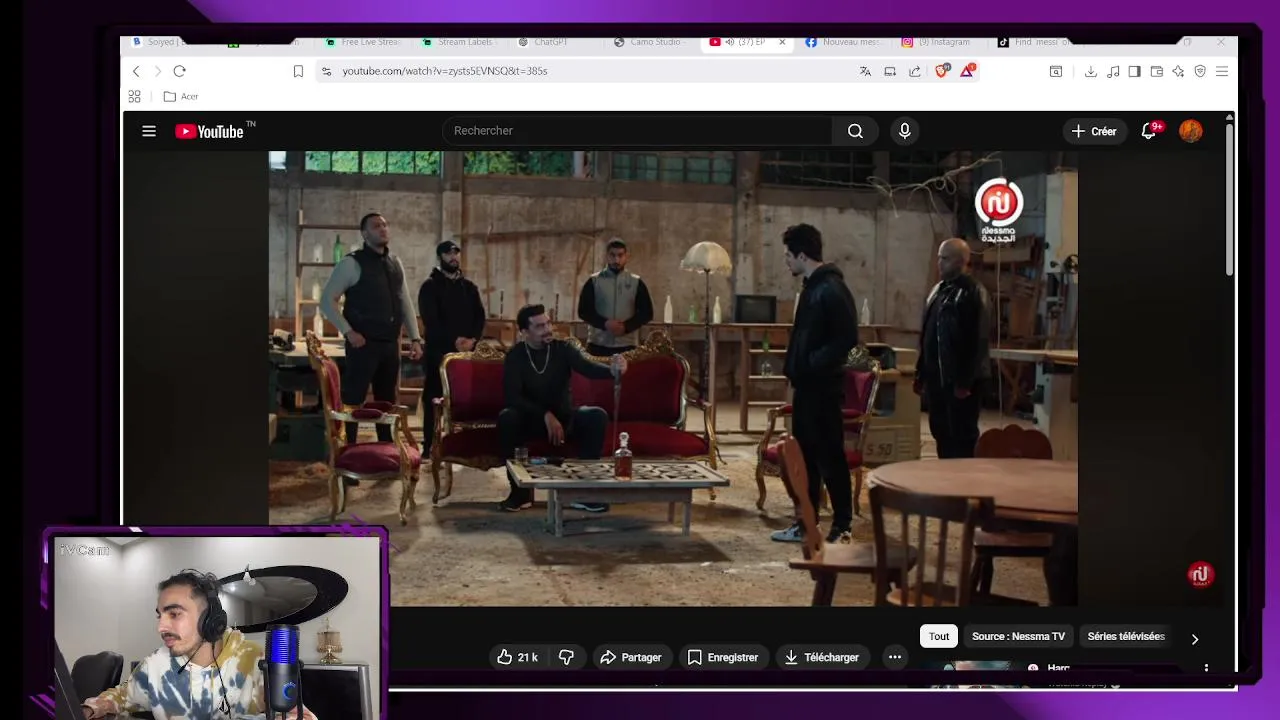Open the browser playlist music-note icon
Viewport: 1280px width, 720px height.
pos(1113,71)
